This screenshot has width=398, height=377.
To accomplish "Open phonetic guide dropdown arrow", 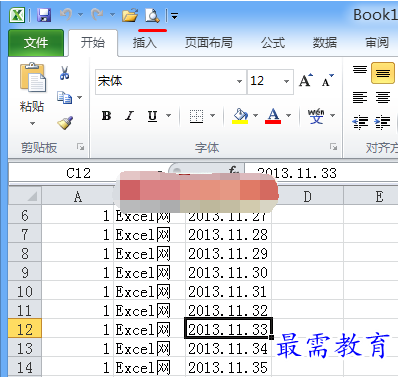I will [333, 116].
